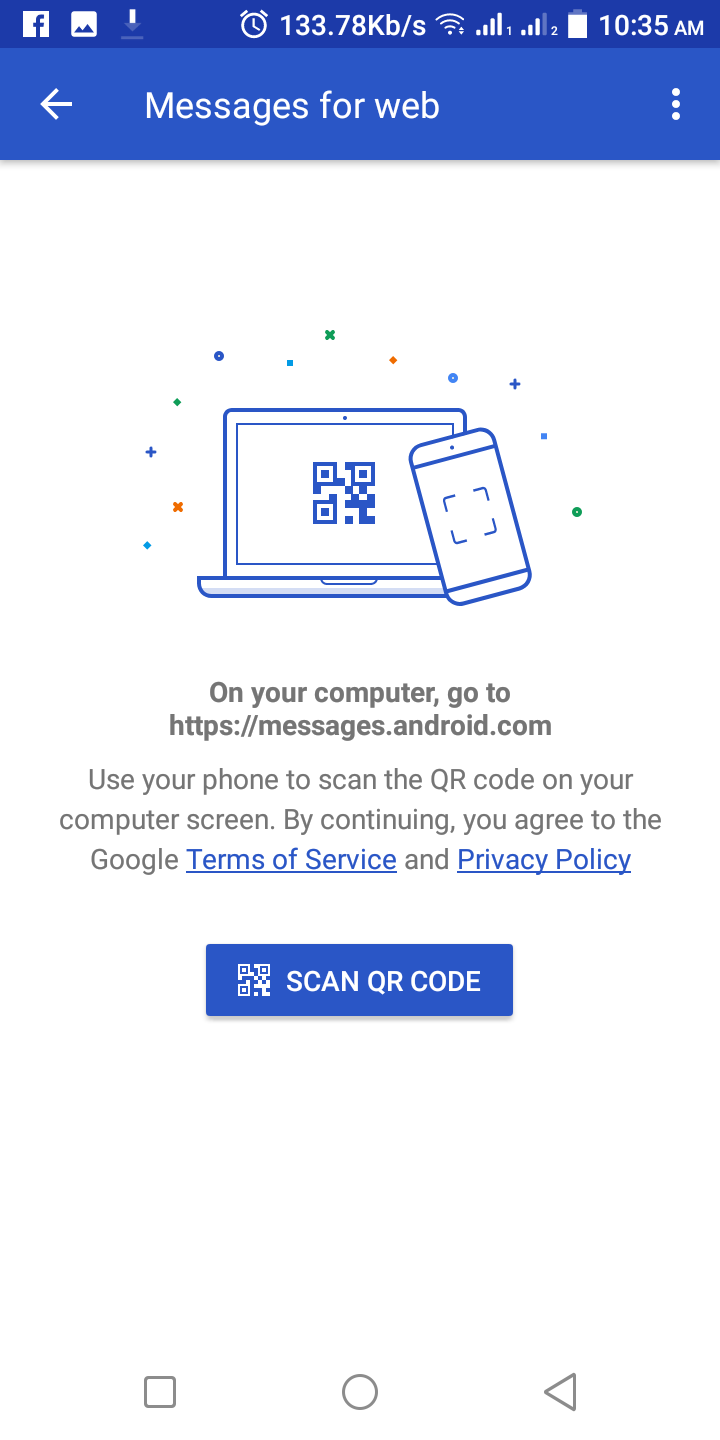Screen dimensions: 720x1440
Task: Tap the SCAN QR CODE button
Action: (359, 980)
